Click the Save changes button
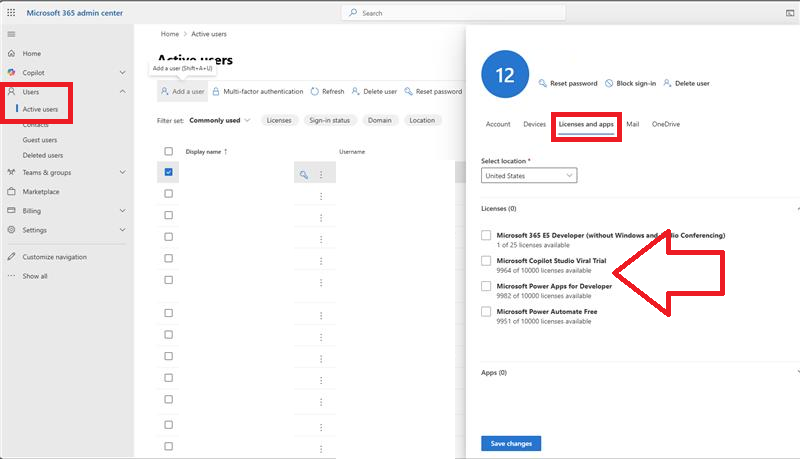The width and height of the screenshot is (800, 459). pos(511,444)
